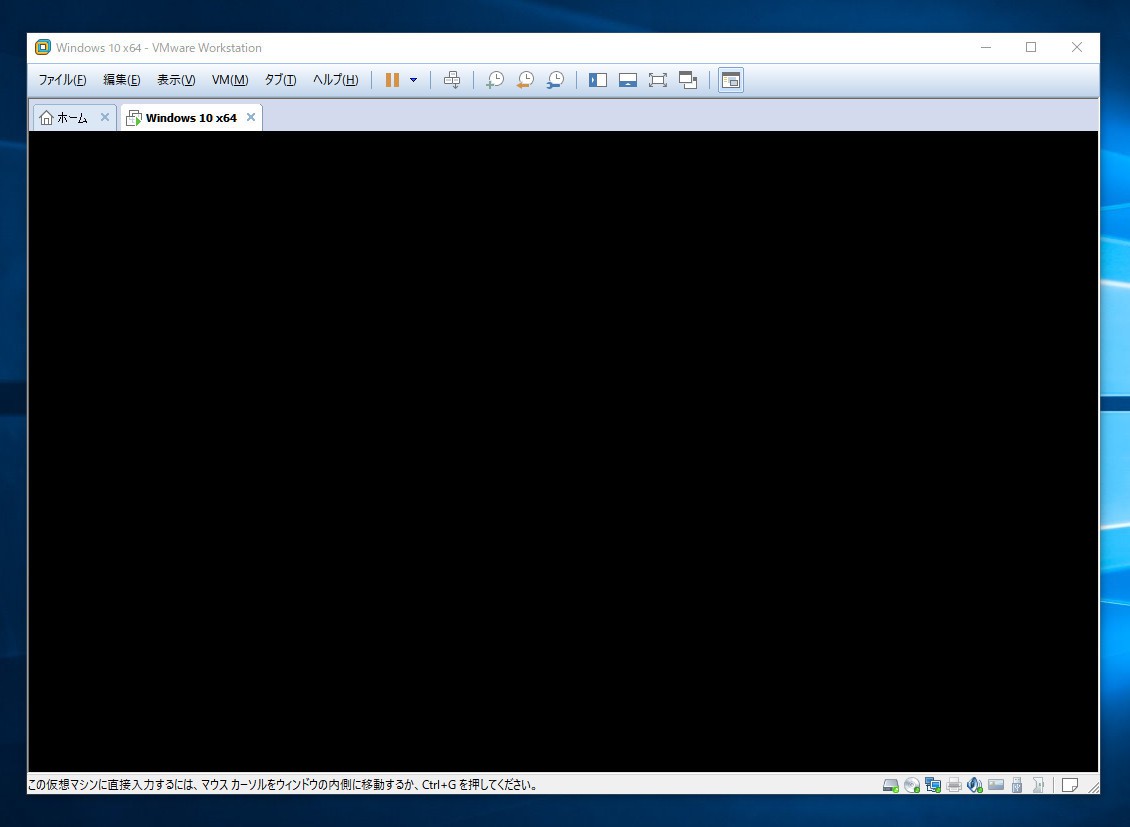Click the smart card reader status icon
1130x827 pixels.
996,784
